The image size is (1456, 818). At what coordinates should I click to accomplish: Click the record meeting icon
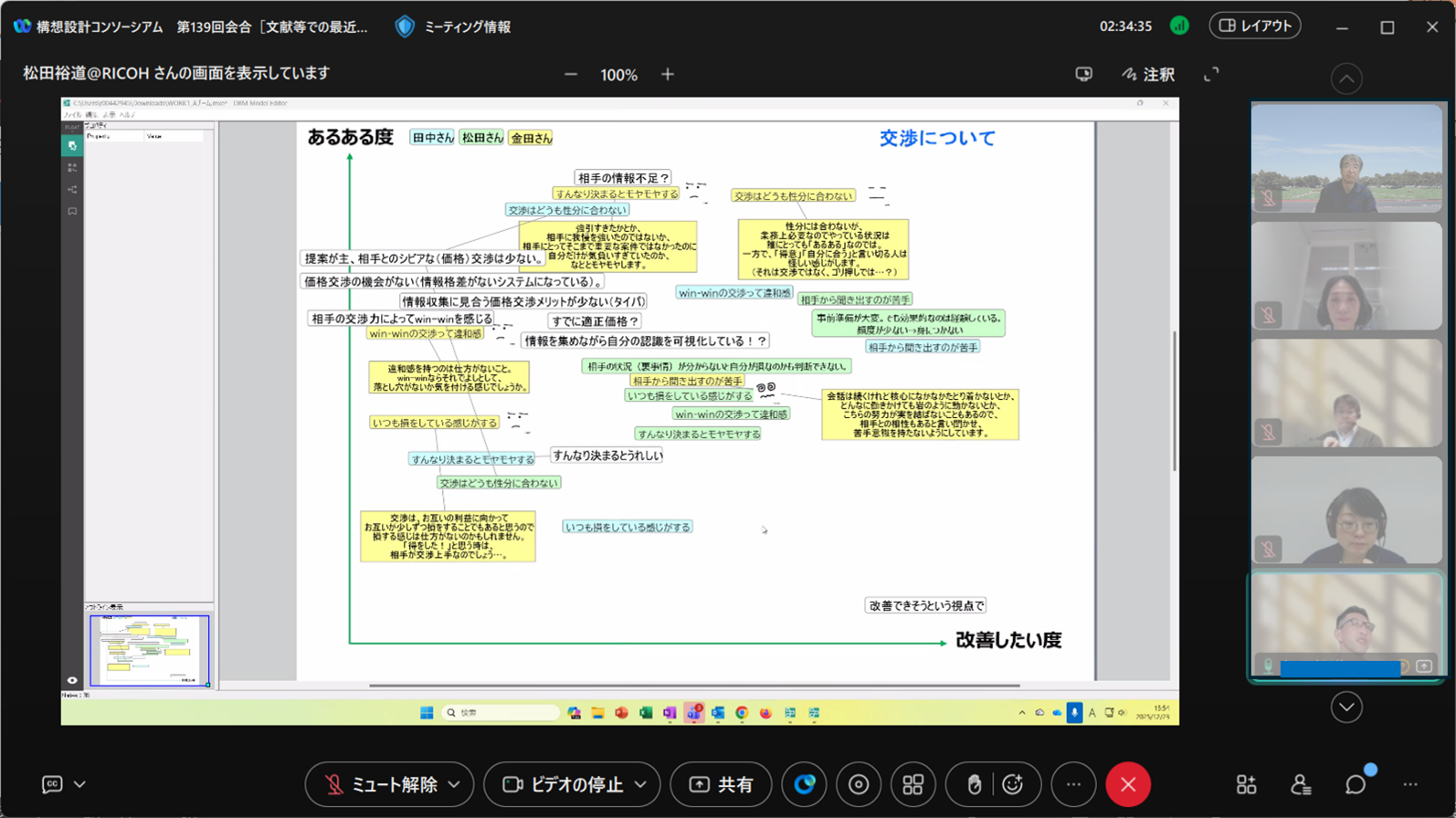(x=859, y=784)
